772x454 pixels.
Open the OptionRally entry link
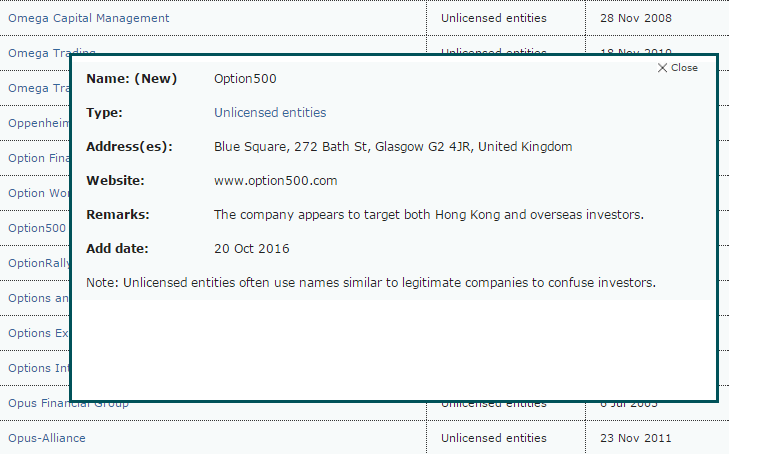click(38, 263)
